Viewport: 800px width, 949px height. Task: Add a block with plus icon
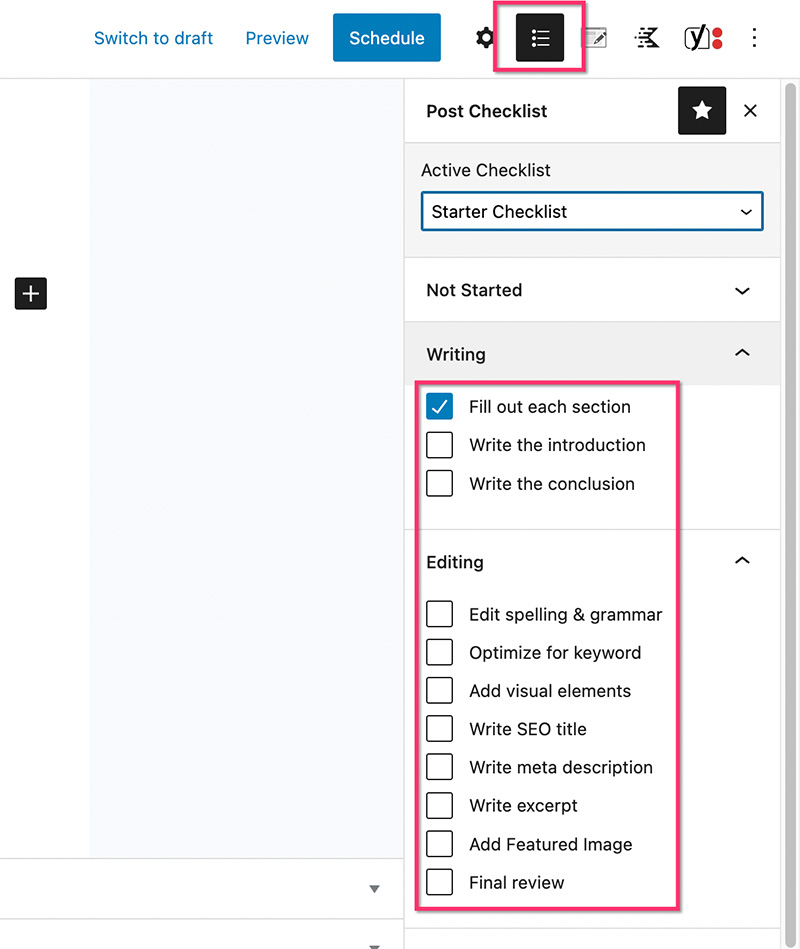(31, 294)
